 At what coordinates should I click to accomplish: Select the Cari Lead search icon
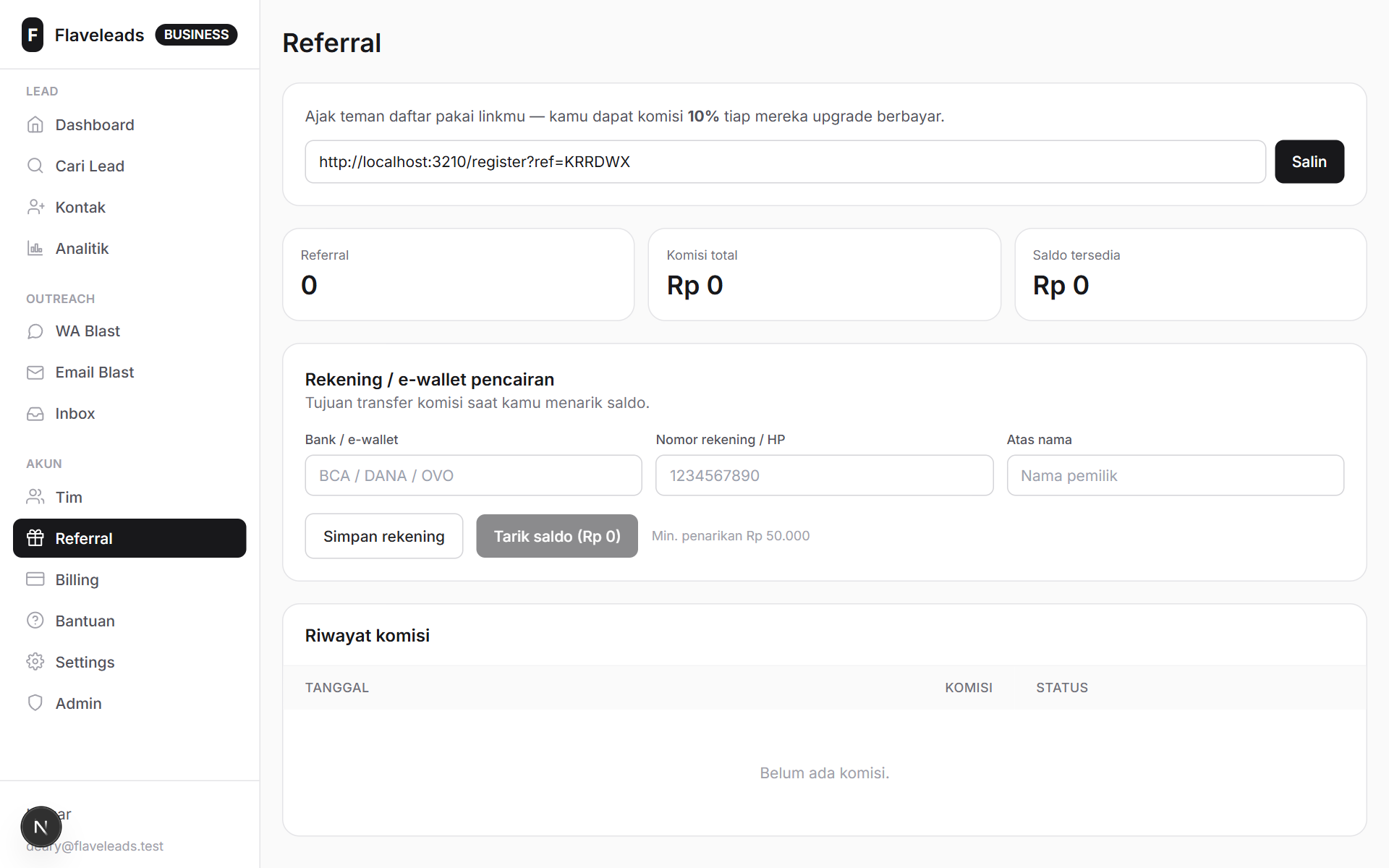click(35, 166)
